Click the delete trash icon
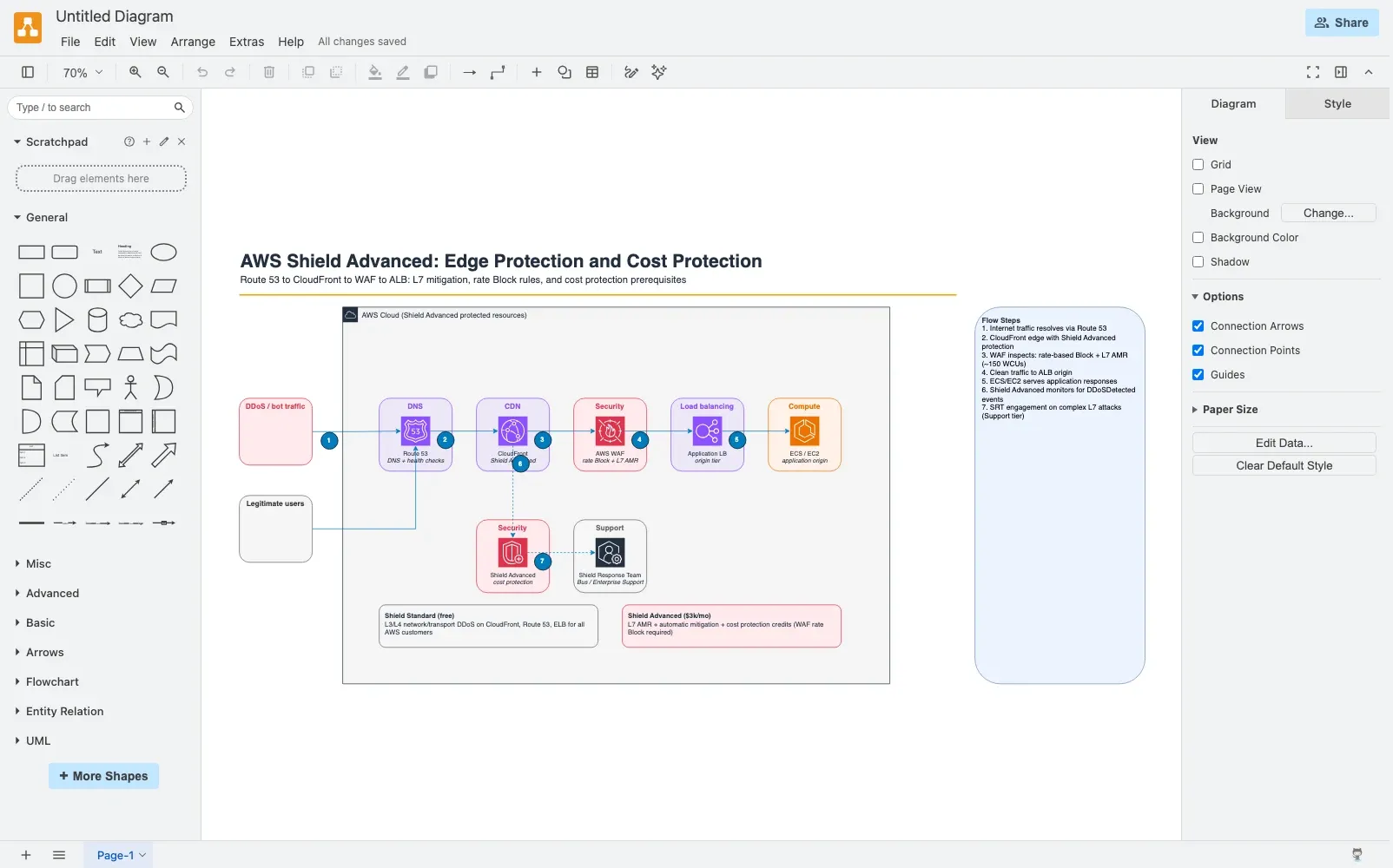 (x=269, y=73)
